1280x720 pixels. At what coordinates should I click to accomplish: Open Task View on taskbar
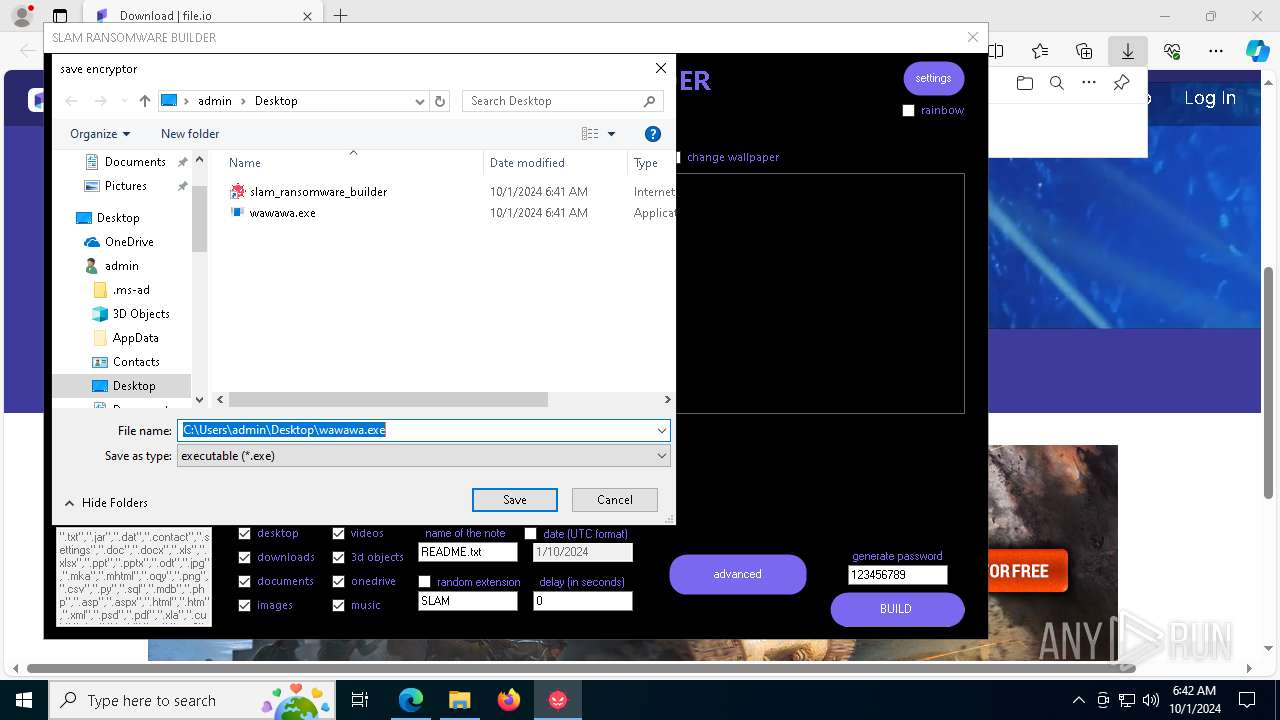click(x=360, y=700)
